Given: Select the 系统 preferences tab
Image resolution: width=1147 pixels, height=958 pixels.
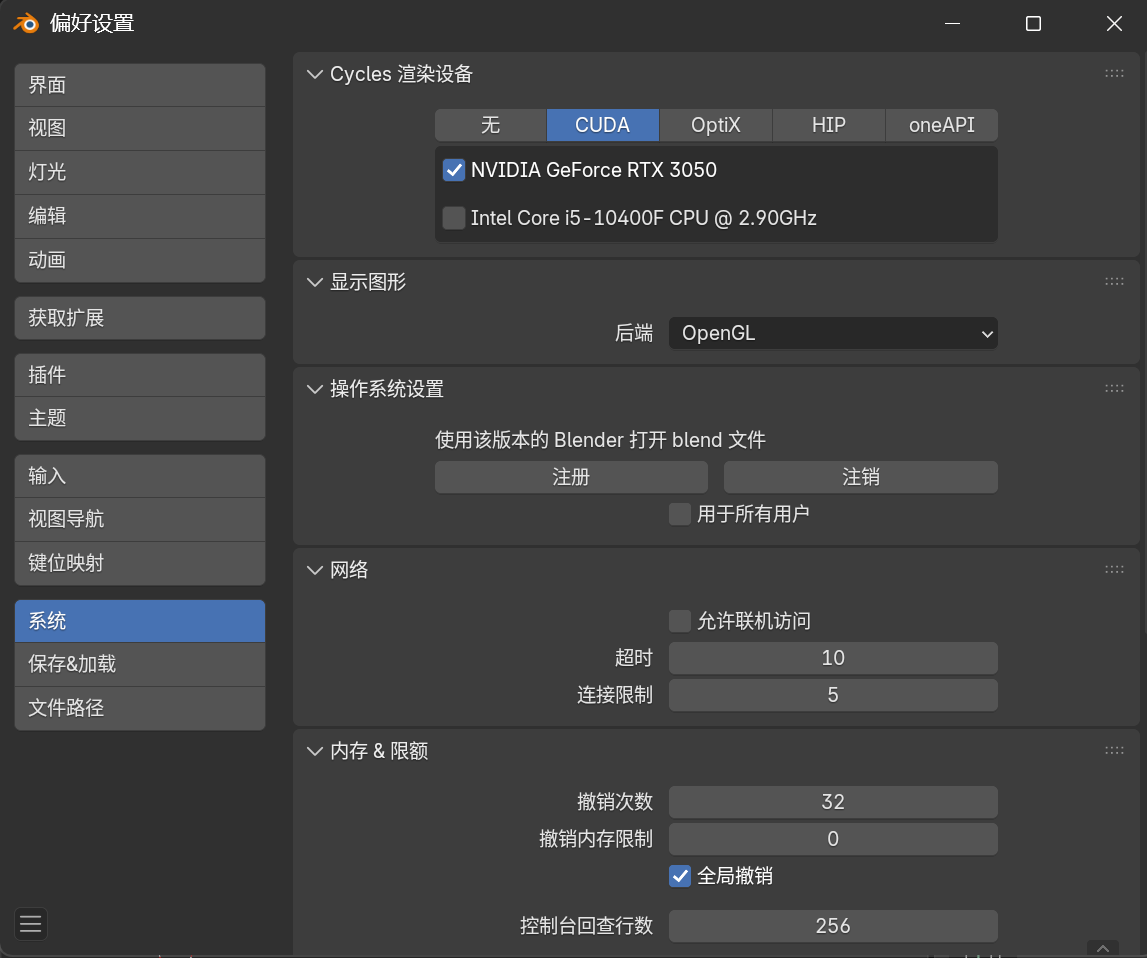Looking at the screenshot, I should [x=140, y=621].
